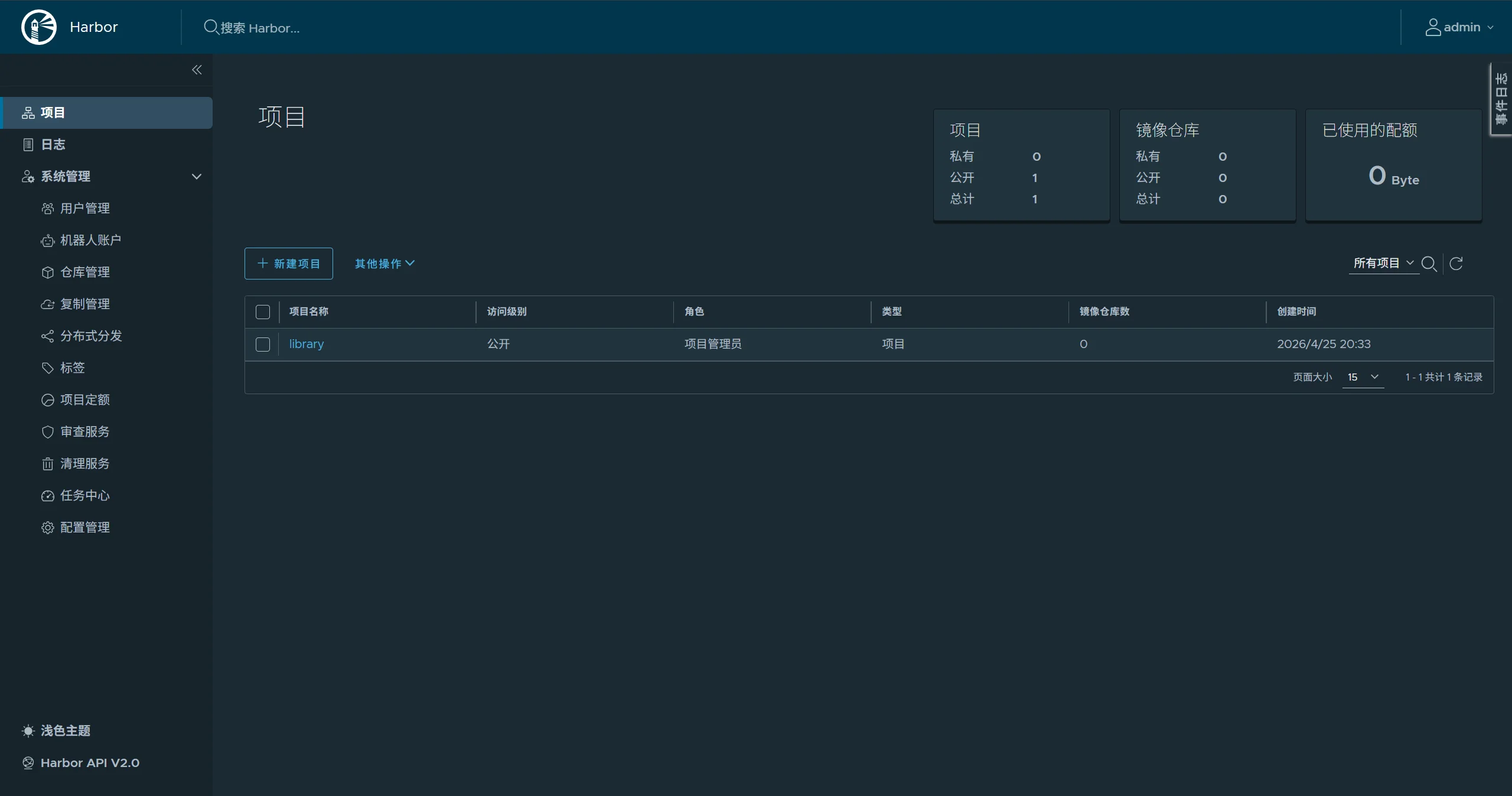Click the 项目管理员 role cell

pyautogui.click(x=713, y=344)
